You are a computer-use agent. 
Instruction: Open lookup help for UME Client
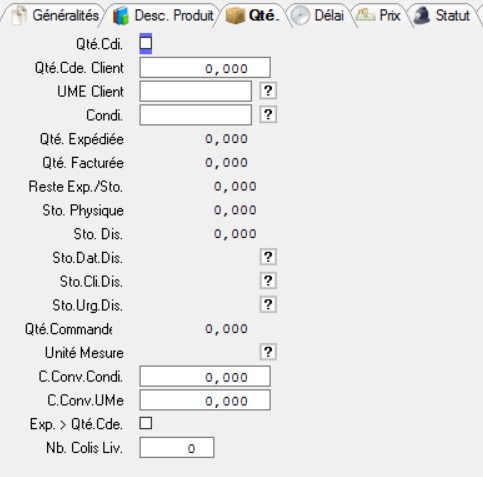[x=268, y=91]
